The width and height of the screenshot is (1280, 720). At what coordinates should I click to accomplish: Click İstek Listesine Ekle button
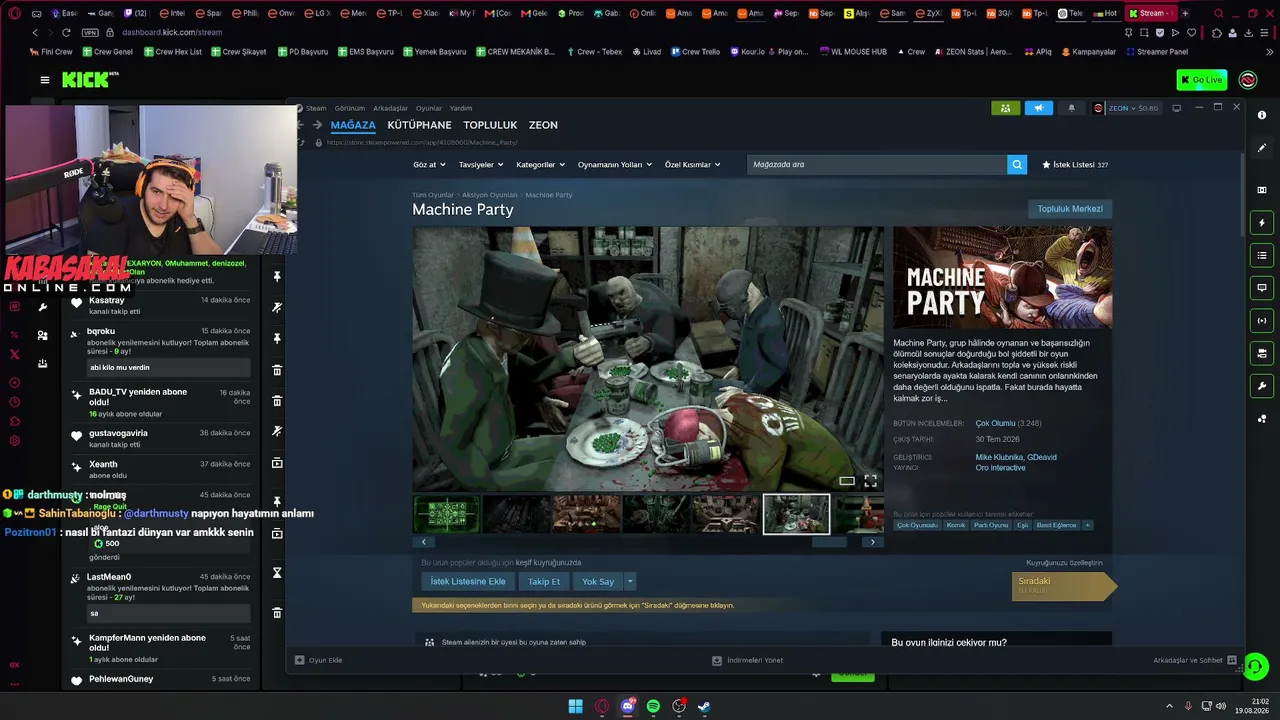(x=468, y=581)
